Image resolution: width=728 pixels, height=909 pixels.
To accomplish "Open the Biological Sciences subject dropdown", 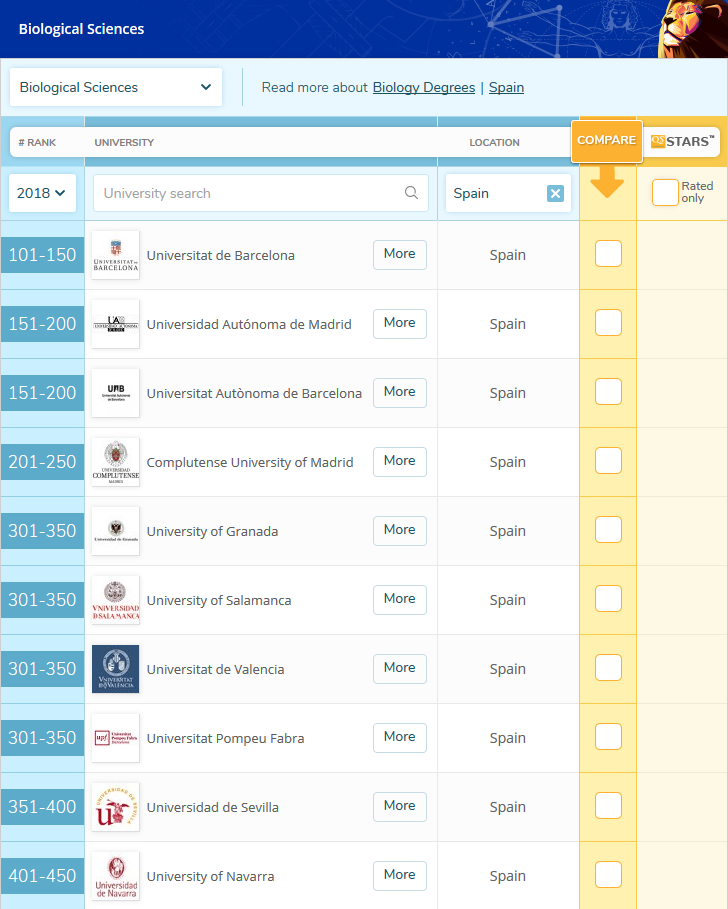I will pyautogui.click(x=116, y=87).
